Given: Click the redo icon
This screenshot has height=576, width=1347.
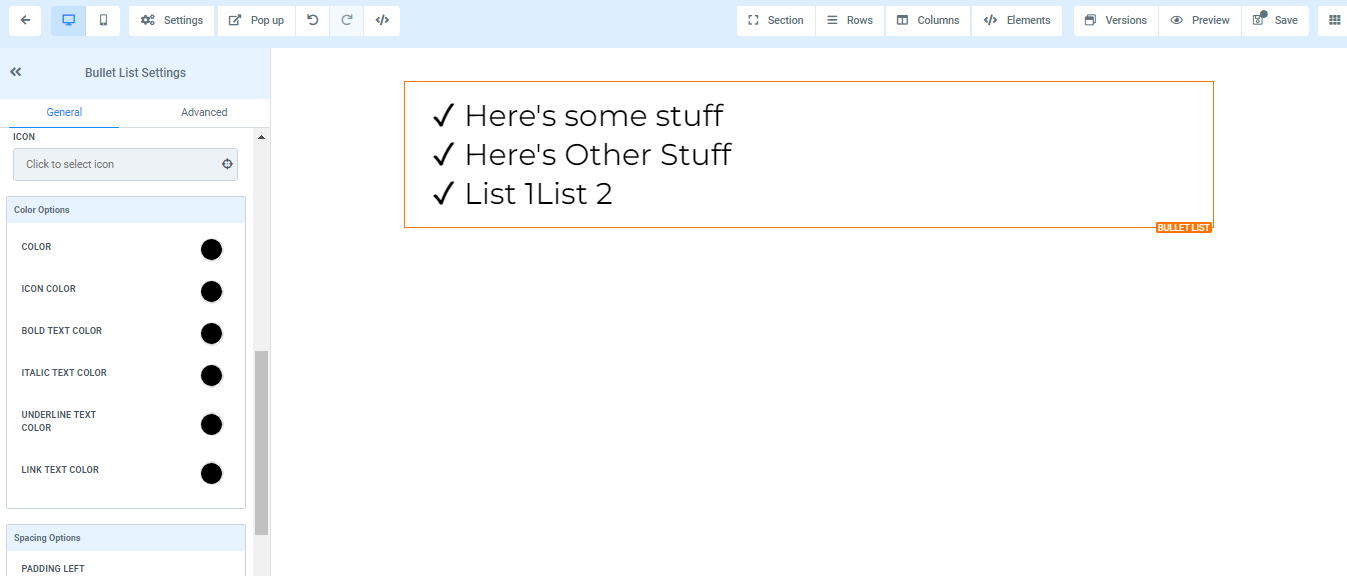Looking at the screenshot, I should (347, 21).
